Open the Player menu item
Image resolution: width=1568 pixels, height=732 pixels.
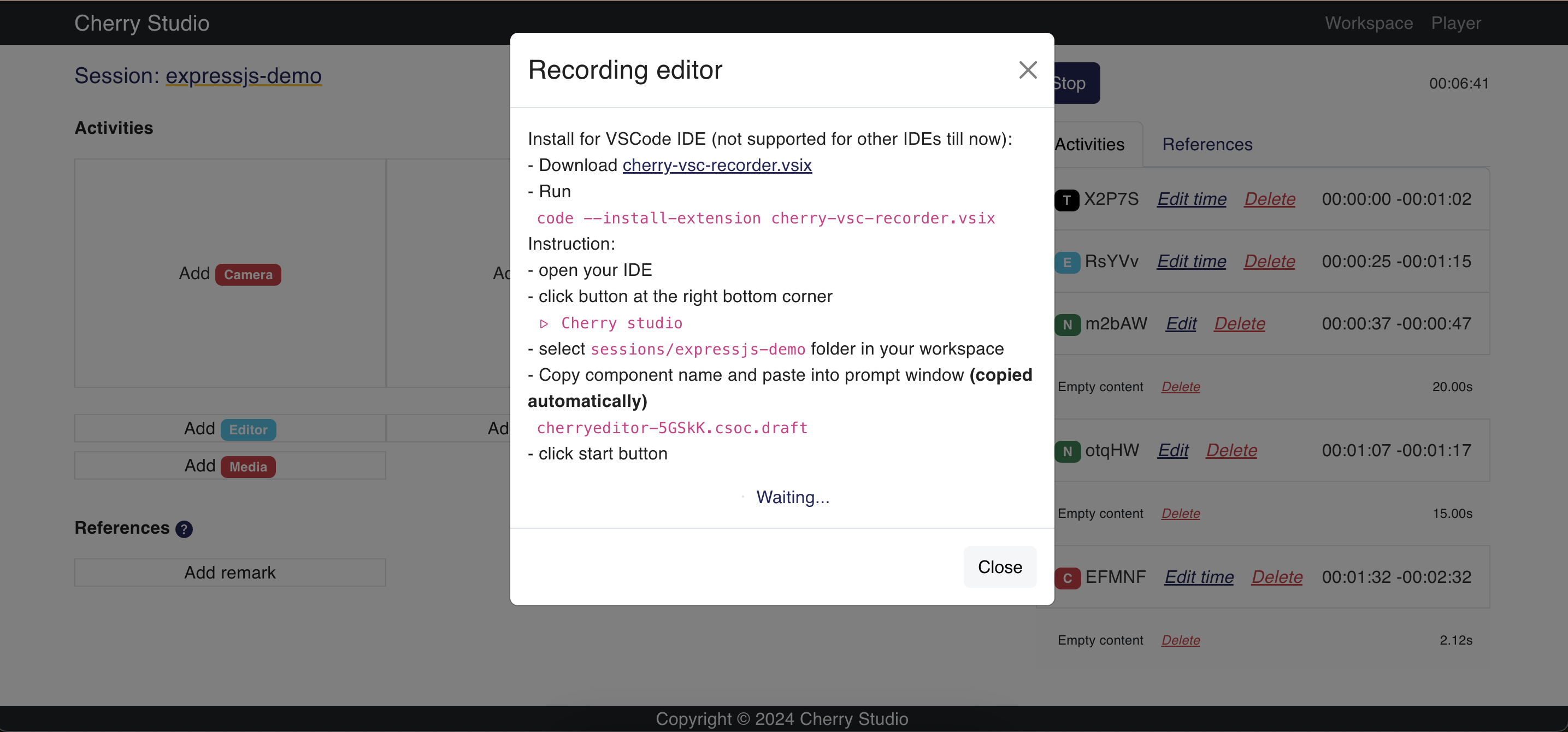pyautogui.click(x=1456, y=22)
